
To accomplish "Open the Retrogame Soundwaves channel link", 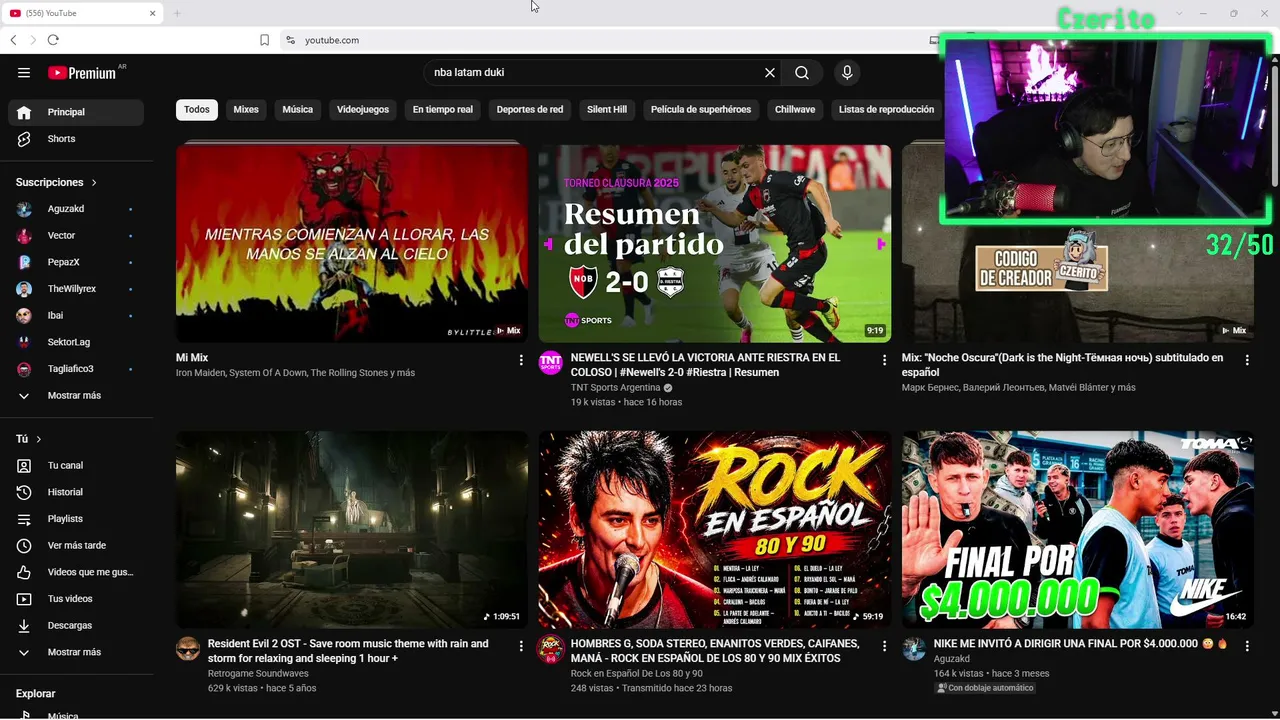I will (x=258, y=674).
